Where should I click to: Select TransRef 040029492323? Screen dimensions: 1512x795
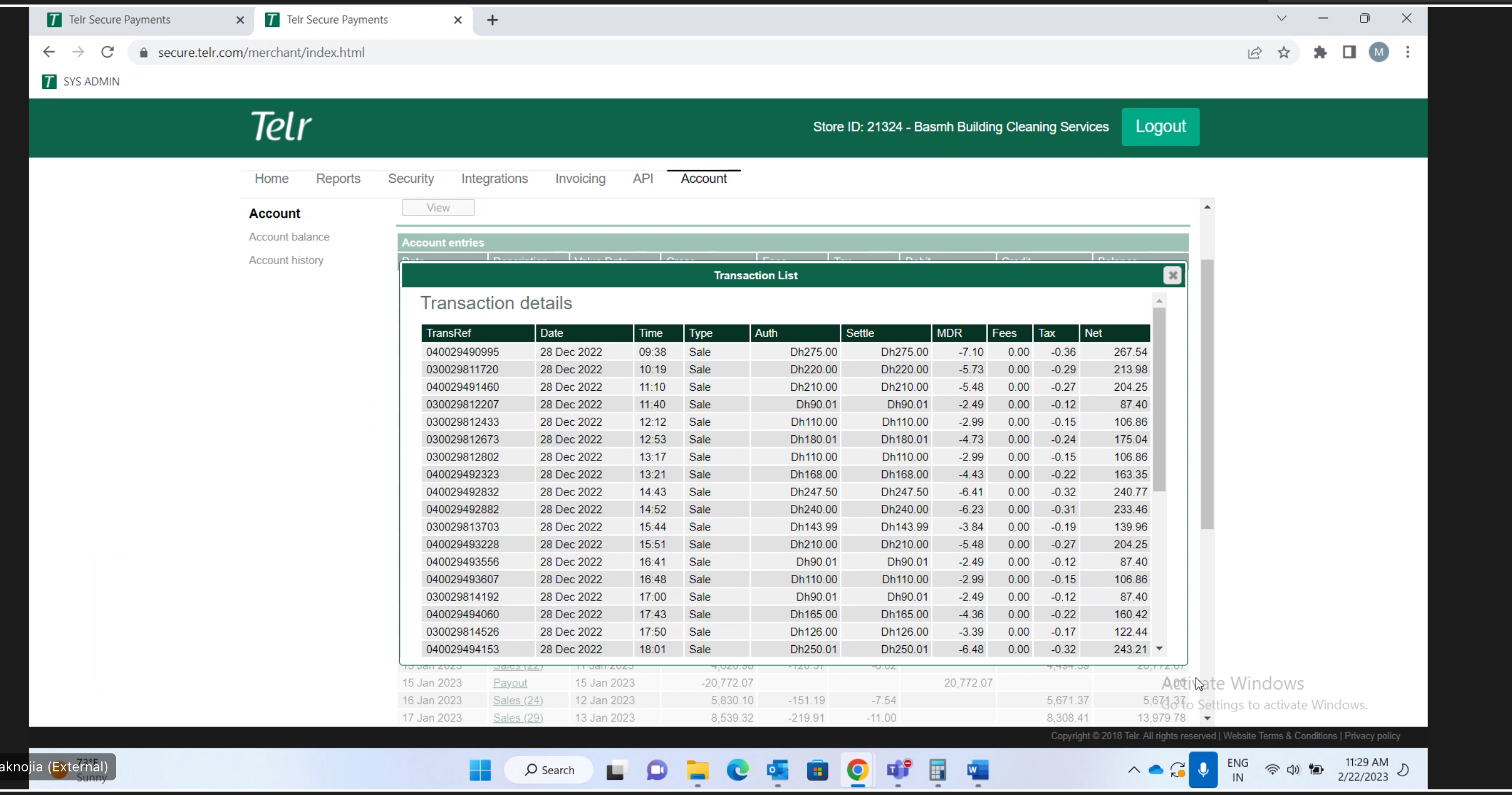pos(463,475)
